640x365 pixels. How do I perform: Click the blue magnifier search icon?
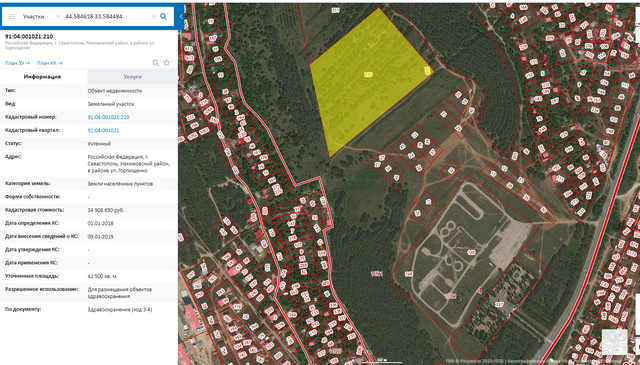pyautogui.click(x=163, y=16)
